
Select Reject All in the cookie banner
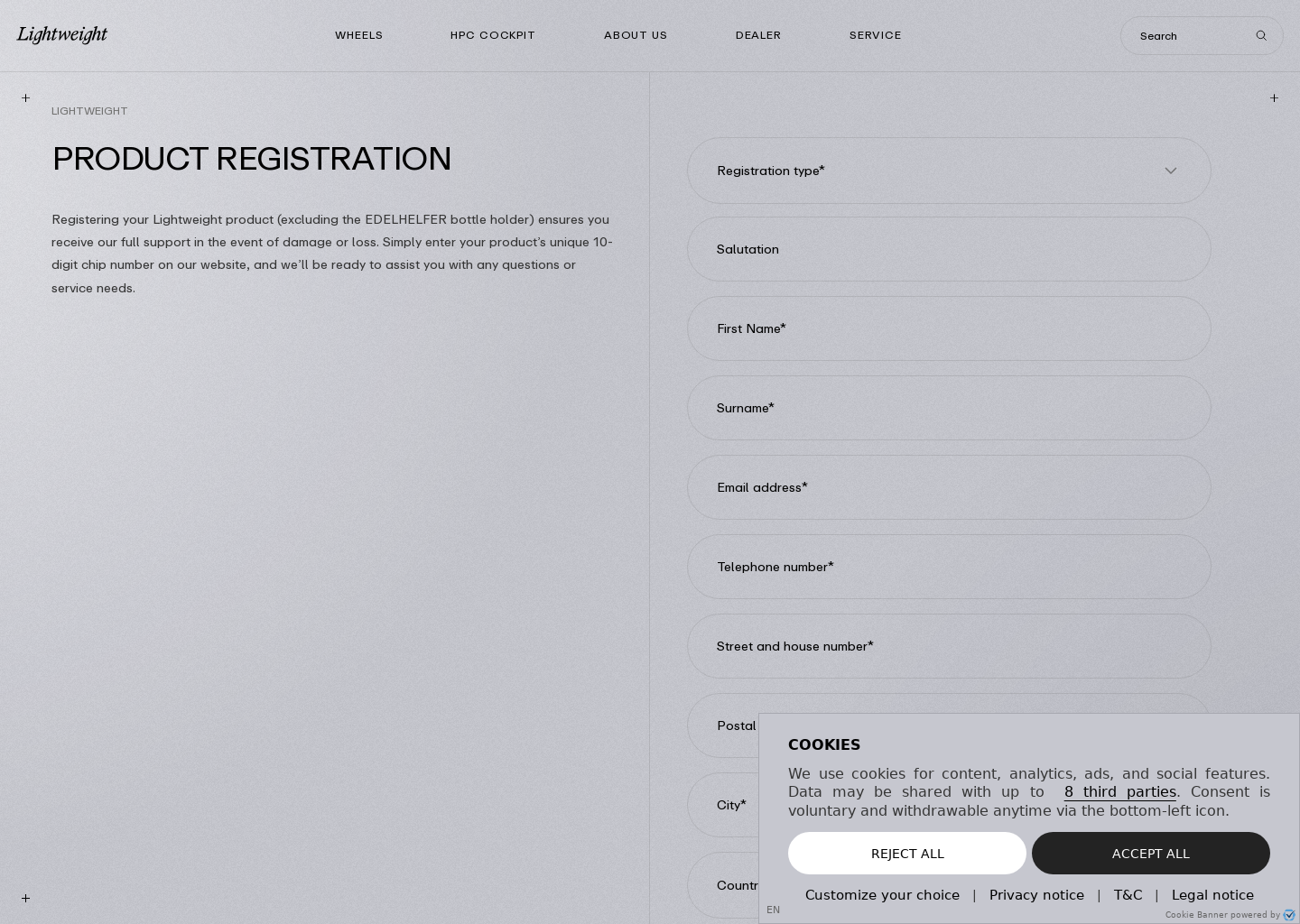click(x=907, y=853)
